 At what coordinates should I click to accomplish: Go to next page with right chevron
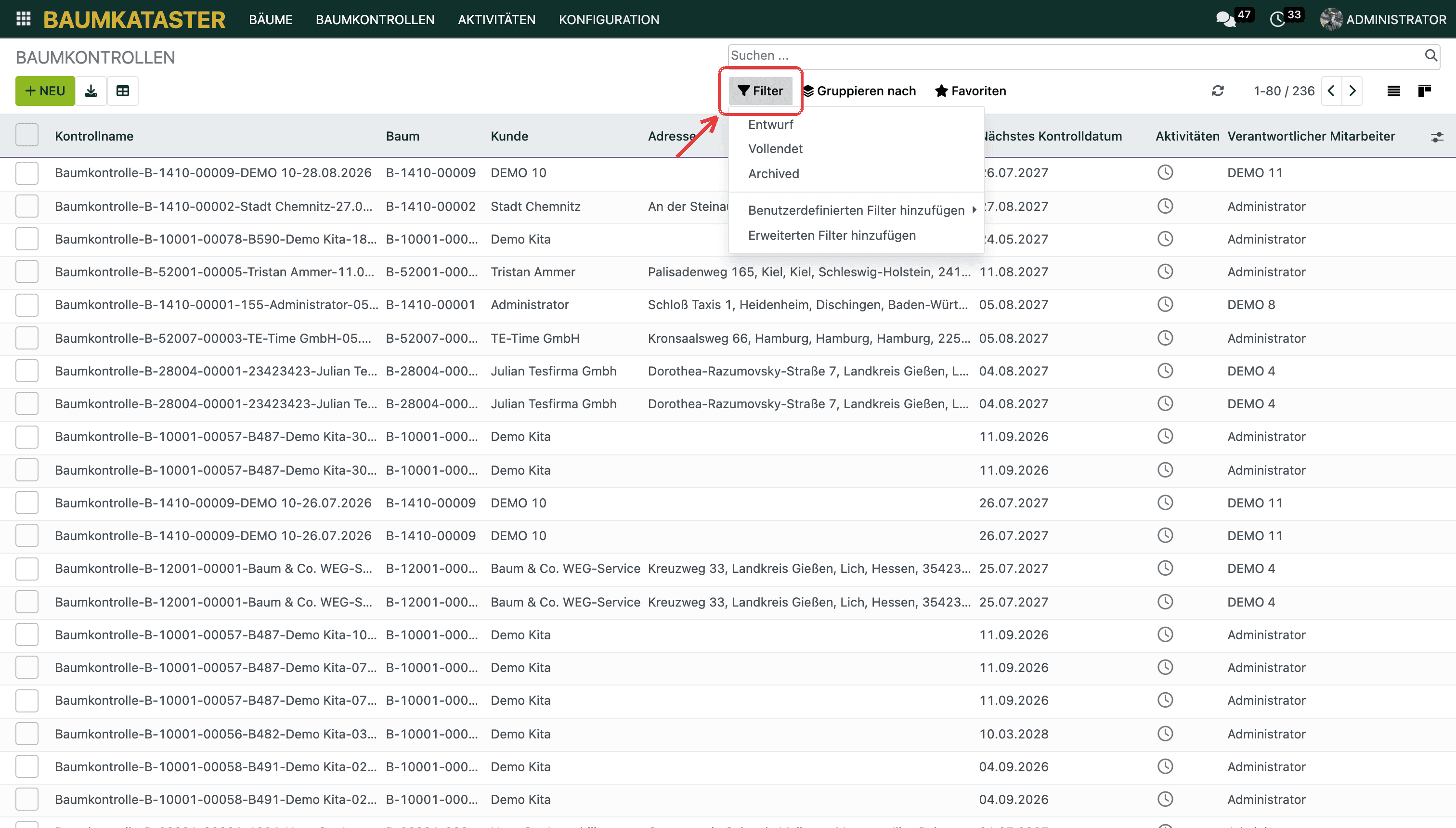pos(1352,91)
